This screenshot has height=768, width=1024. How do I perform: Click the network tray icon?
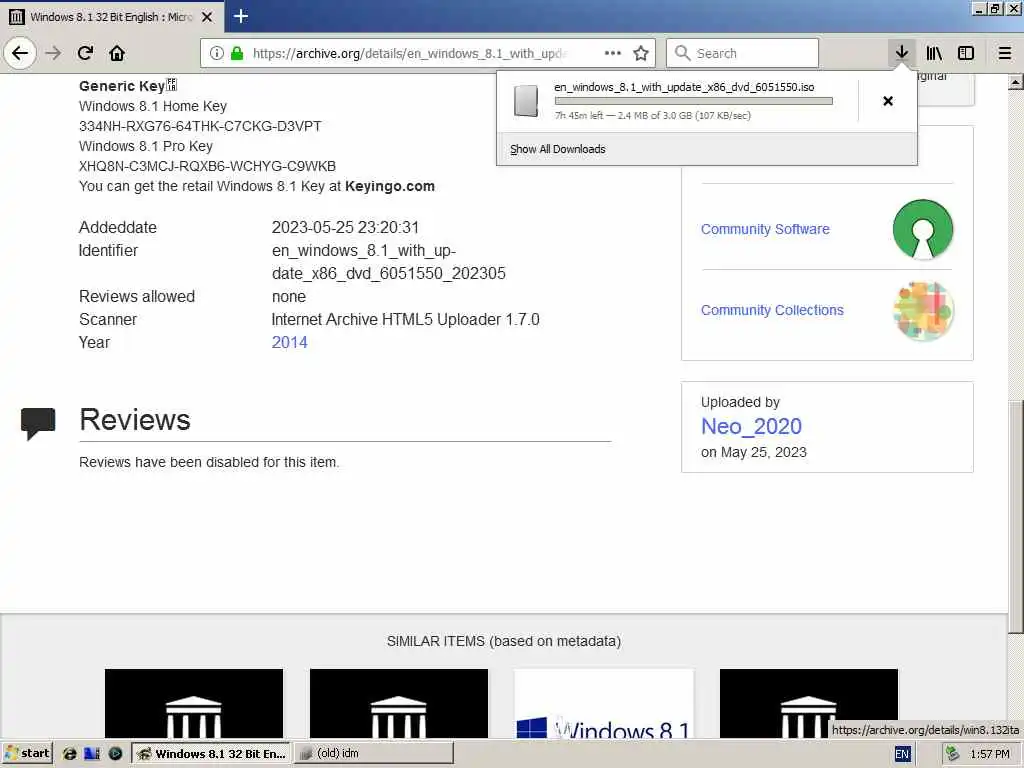[952, 754]
